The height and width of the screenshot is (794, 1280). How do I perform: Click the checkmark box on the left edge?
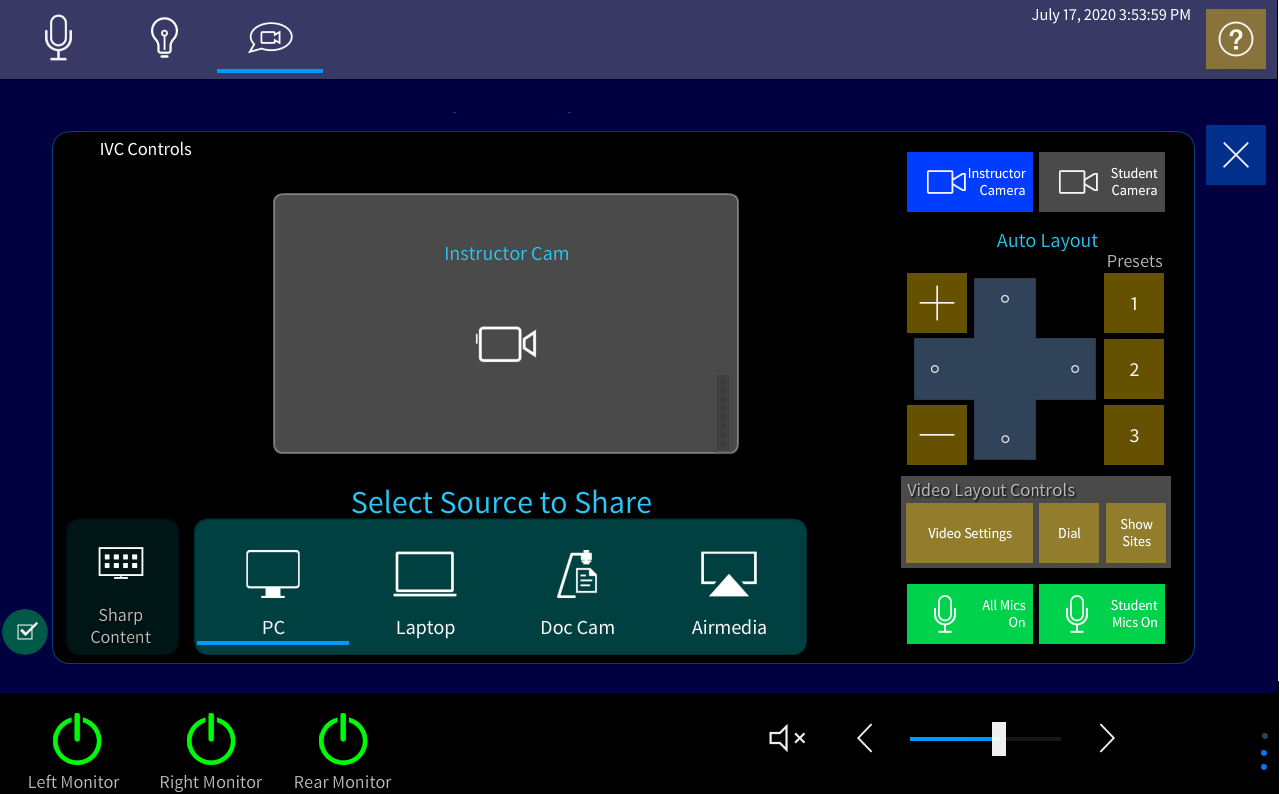tap(24, 631)
